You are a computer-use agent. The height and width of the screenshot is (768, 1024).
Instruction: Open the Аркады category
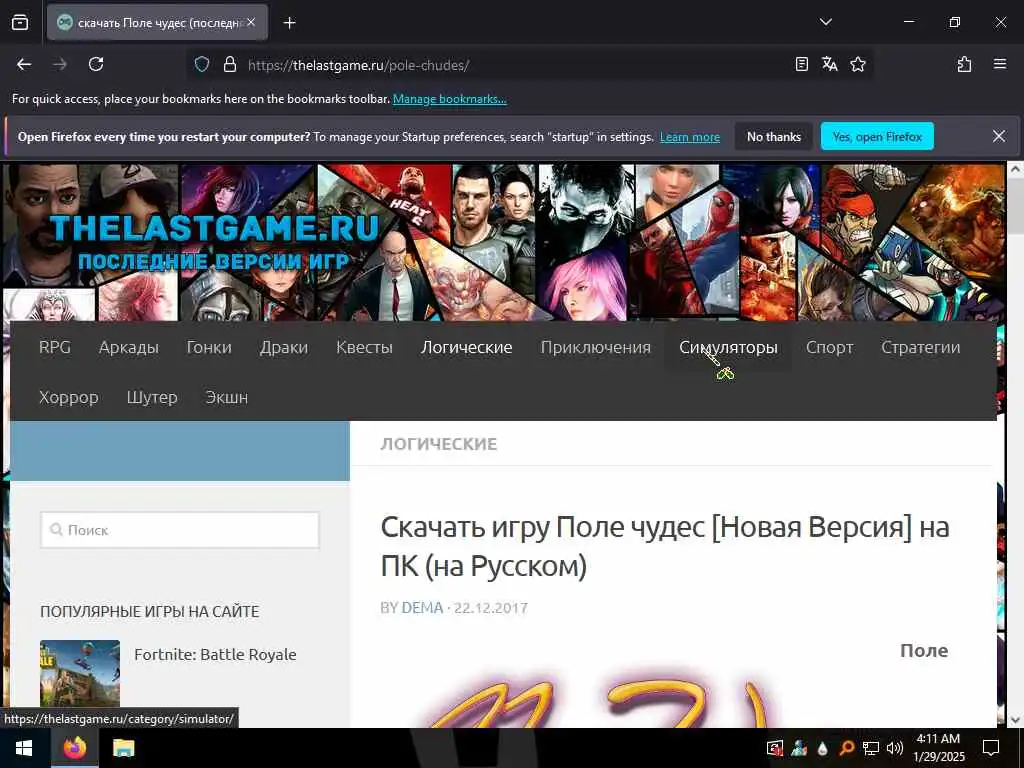tap(129, 347)
